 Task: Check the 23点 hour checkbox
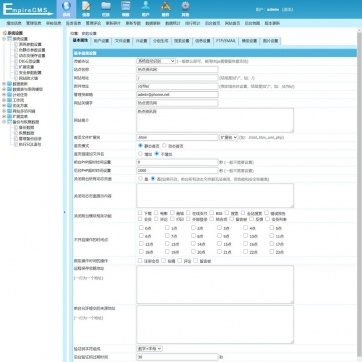[272, 252]
